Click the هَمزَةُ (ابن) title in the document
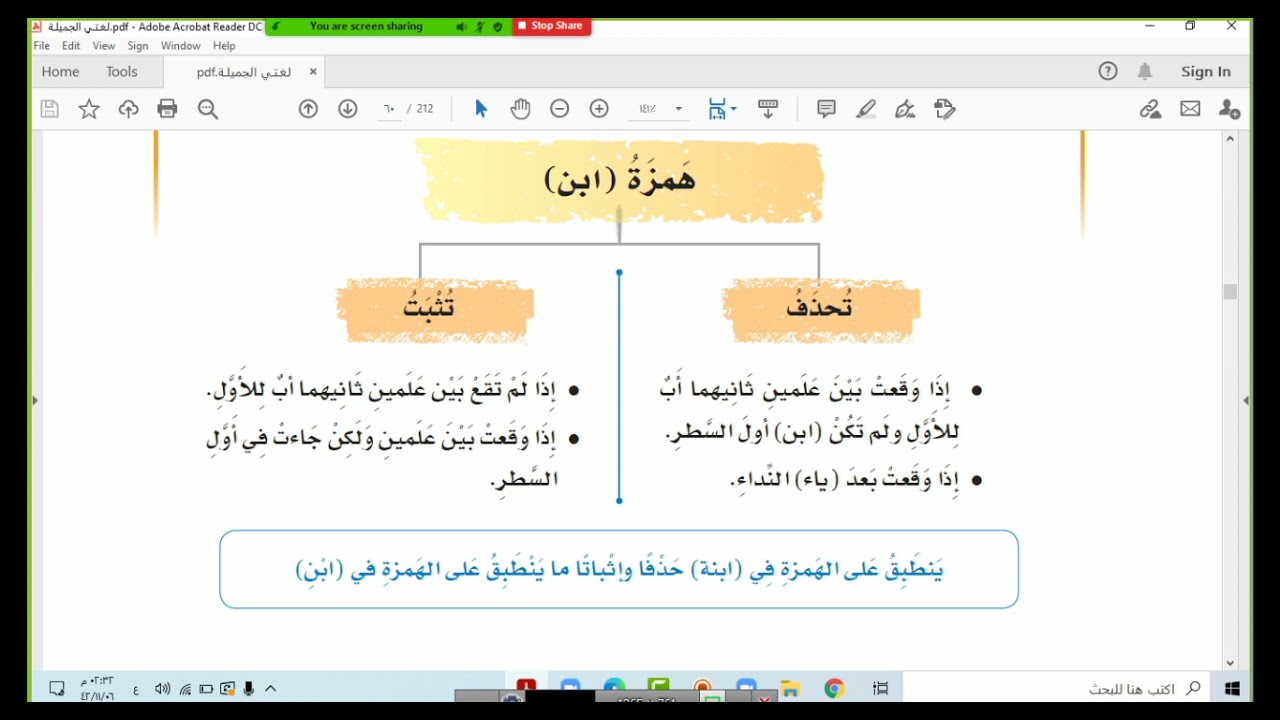The height and width of the screenshot is (720, 1280). pos(619,178)
